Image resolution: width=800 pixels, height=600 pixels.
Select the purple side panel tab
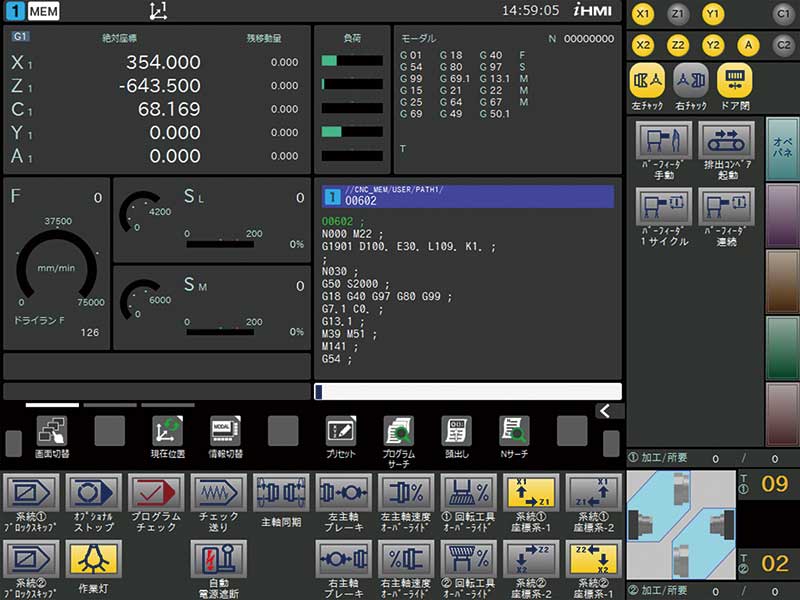pyautogui.click(x=781, y=214)
